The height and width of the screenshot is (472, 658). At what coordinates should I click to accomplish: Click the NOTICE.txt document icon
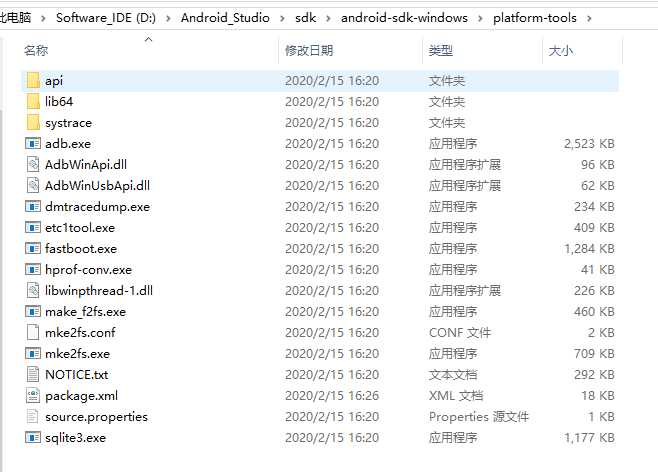click(x=33, y=374)
